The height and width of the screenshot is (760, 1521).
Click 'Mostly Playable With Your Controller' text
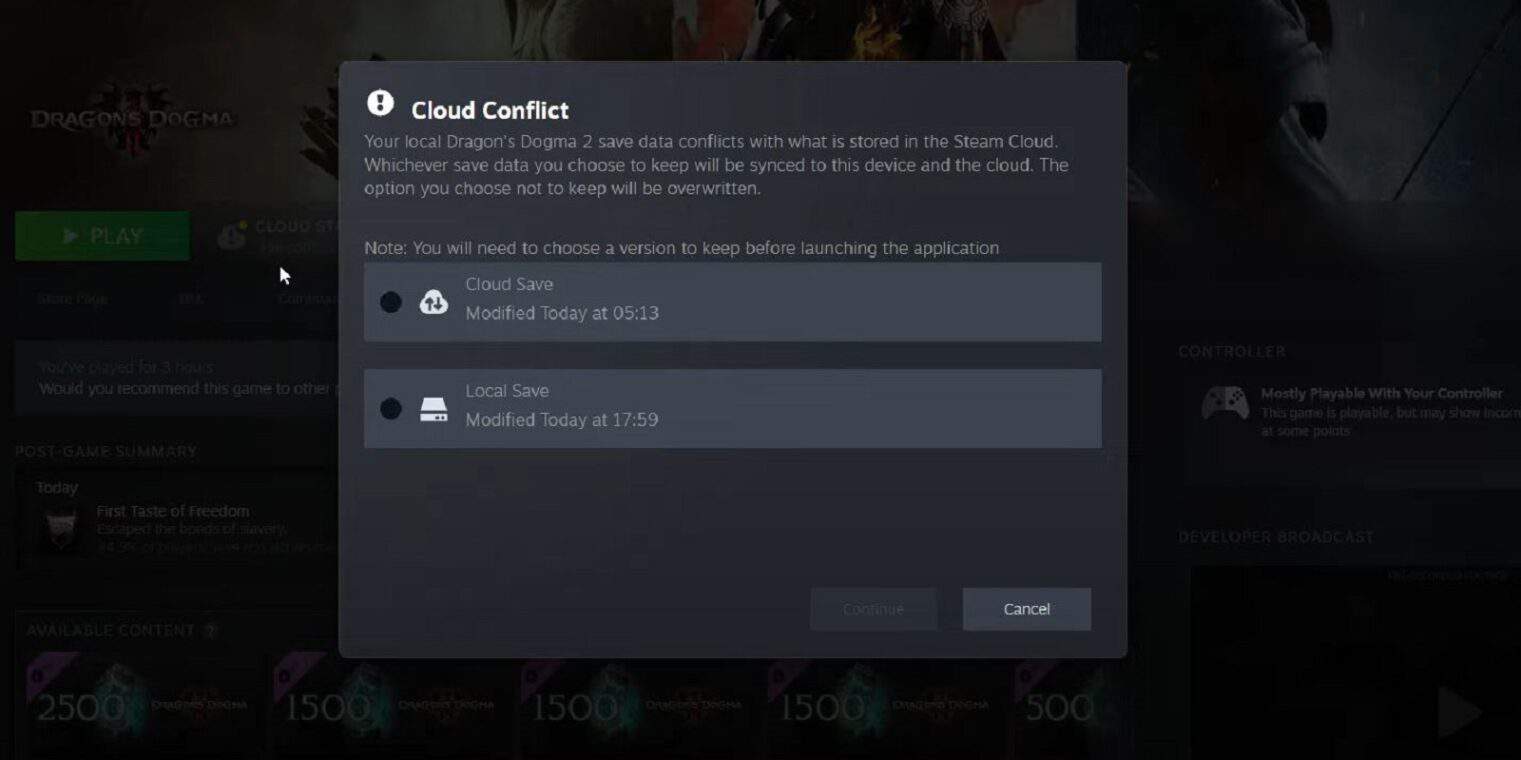[1382, 394]
